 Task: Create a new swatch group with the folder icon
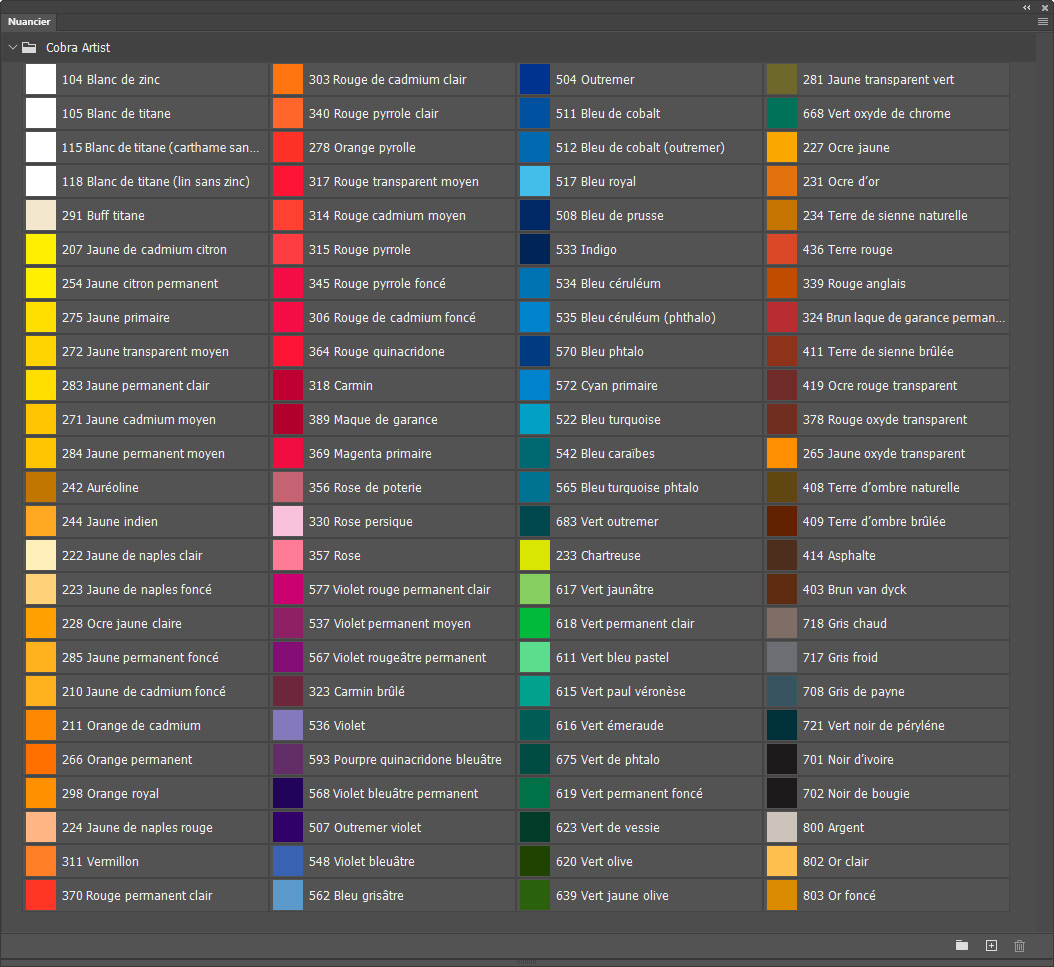tap(962, 945)
